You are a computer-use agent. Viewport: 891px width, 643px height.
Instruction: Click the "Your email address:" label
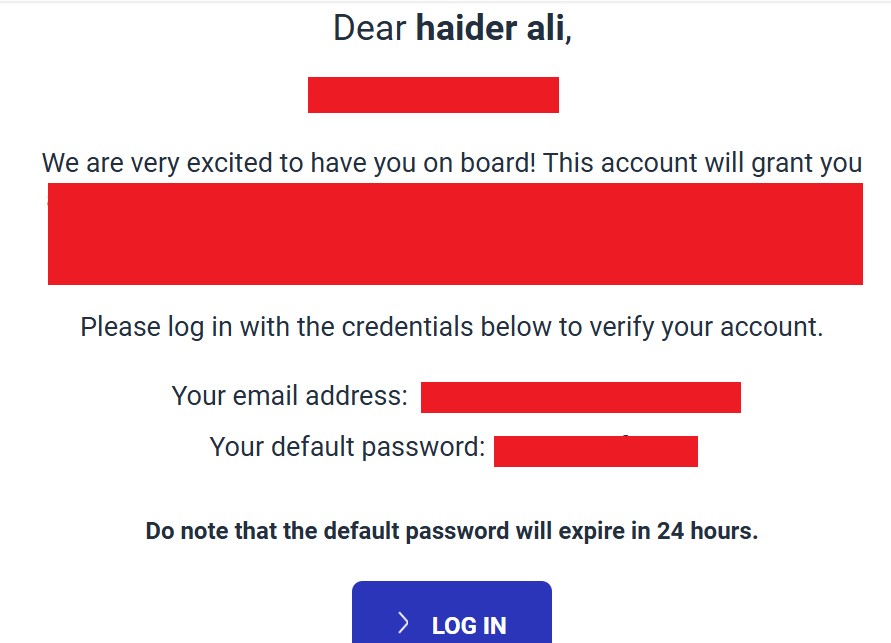coord(290,396)
